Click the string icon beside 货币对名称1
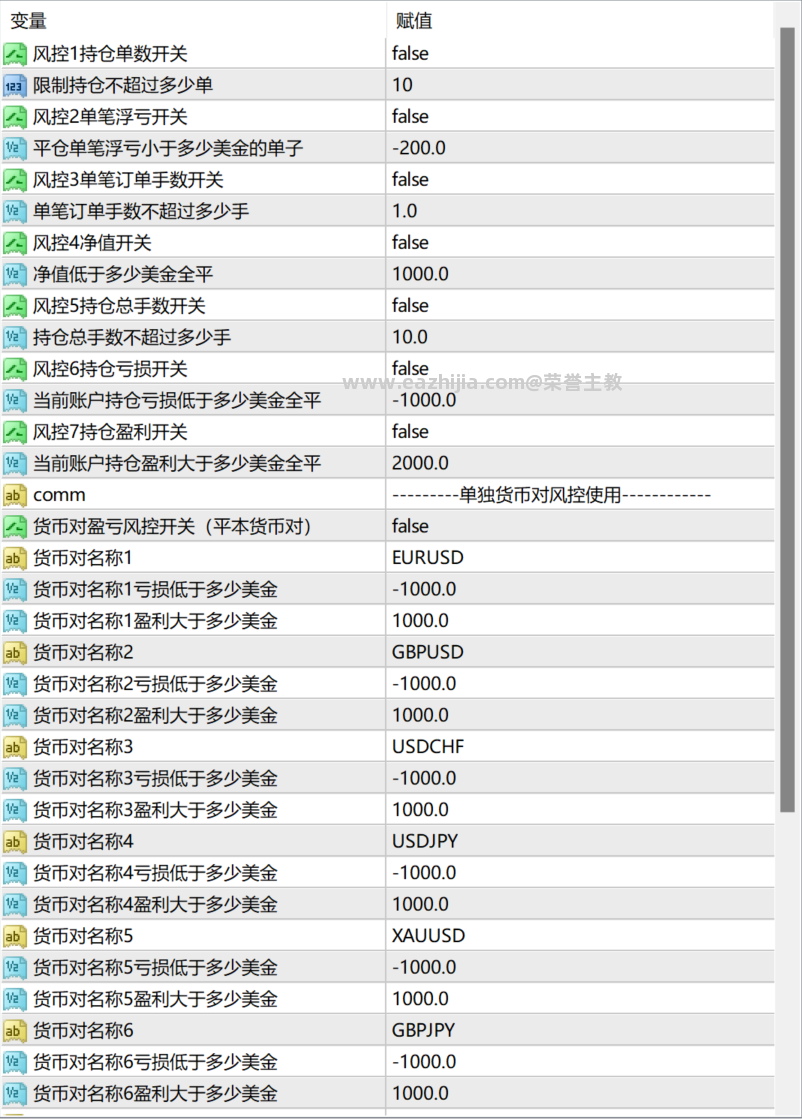The height and width of the screenshot is (1119, 802). (14, 558)
